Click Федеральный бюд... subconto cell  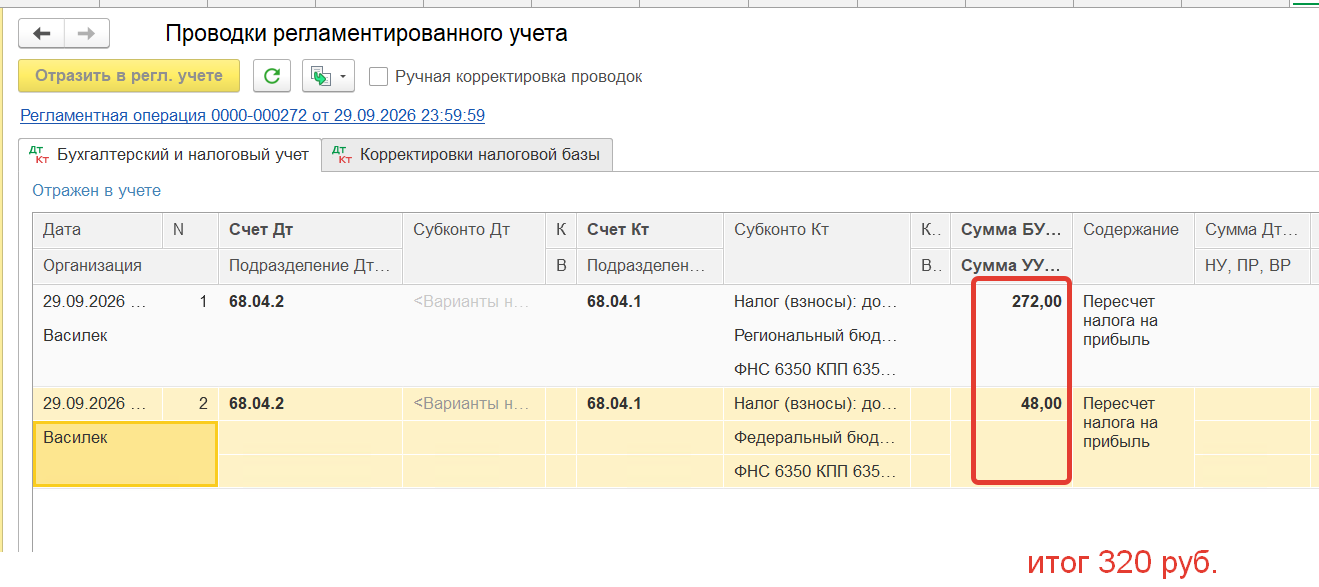(816, 438)
